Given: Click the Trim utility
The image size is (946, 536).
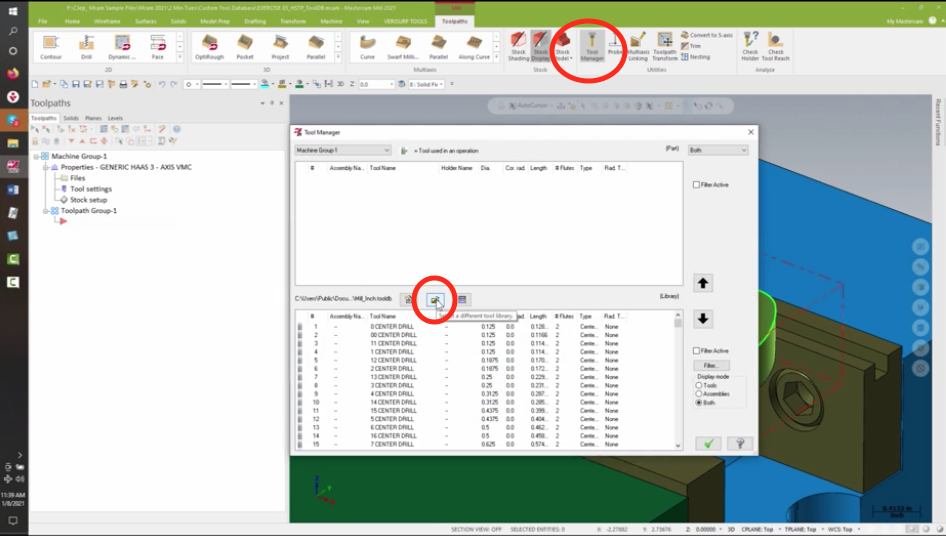Looking at the screenshot, I should (x=691, y=46).
